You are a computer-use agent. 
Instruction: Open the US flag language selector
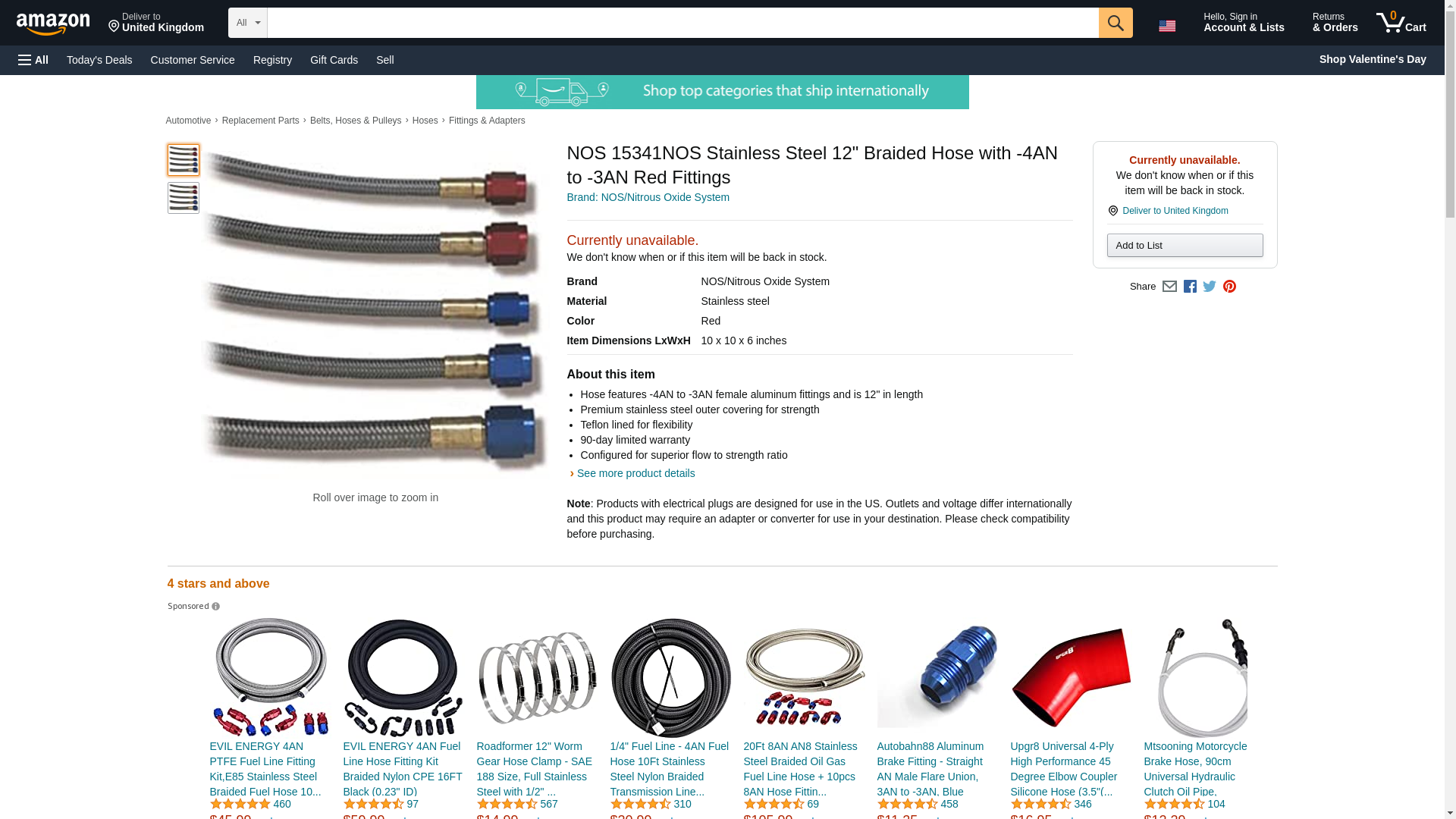[1167, 26]
